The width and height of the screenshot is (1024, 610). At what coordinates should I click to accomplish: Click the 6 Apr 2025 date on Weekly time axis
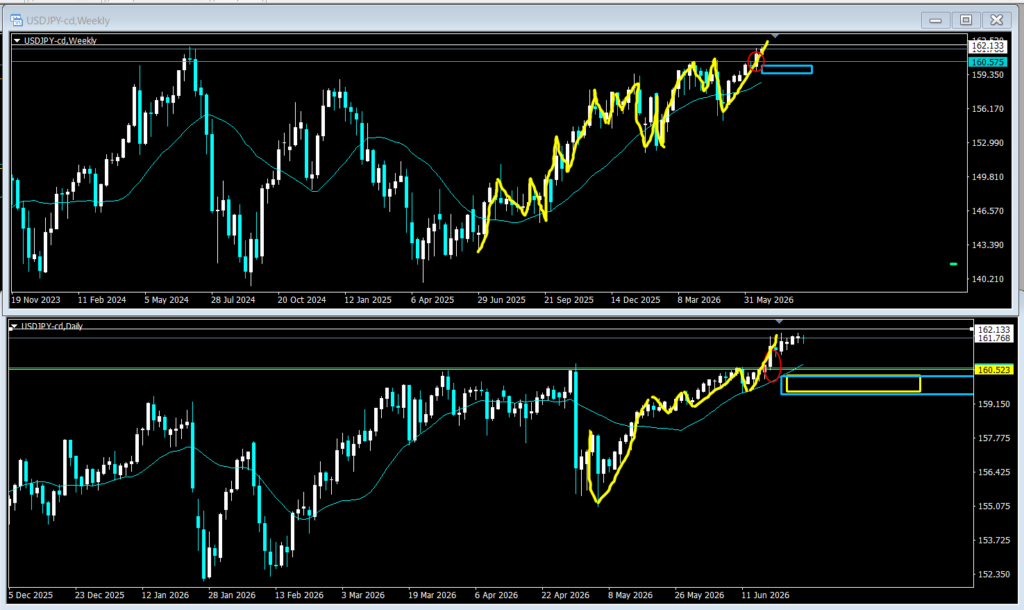[432, 300]
